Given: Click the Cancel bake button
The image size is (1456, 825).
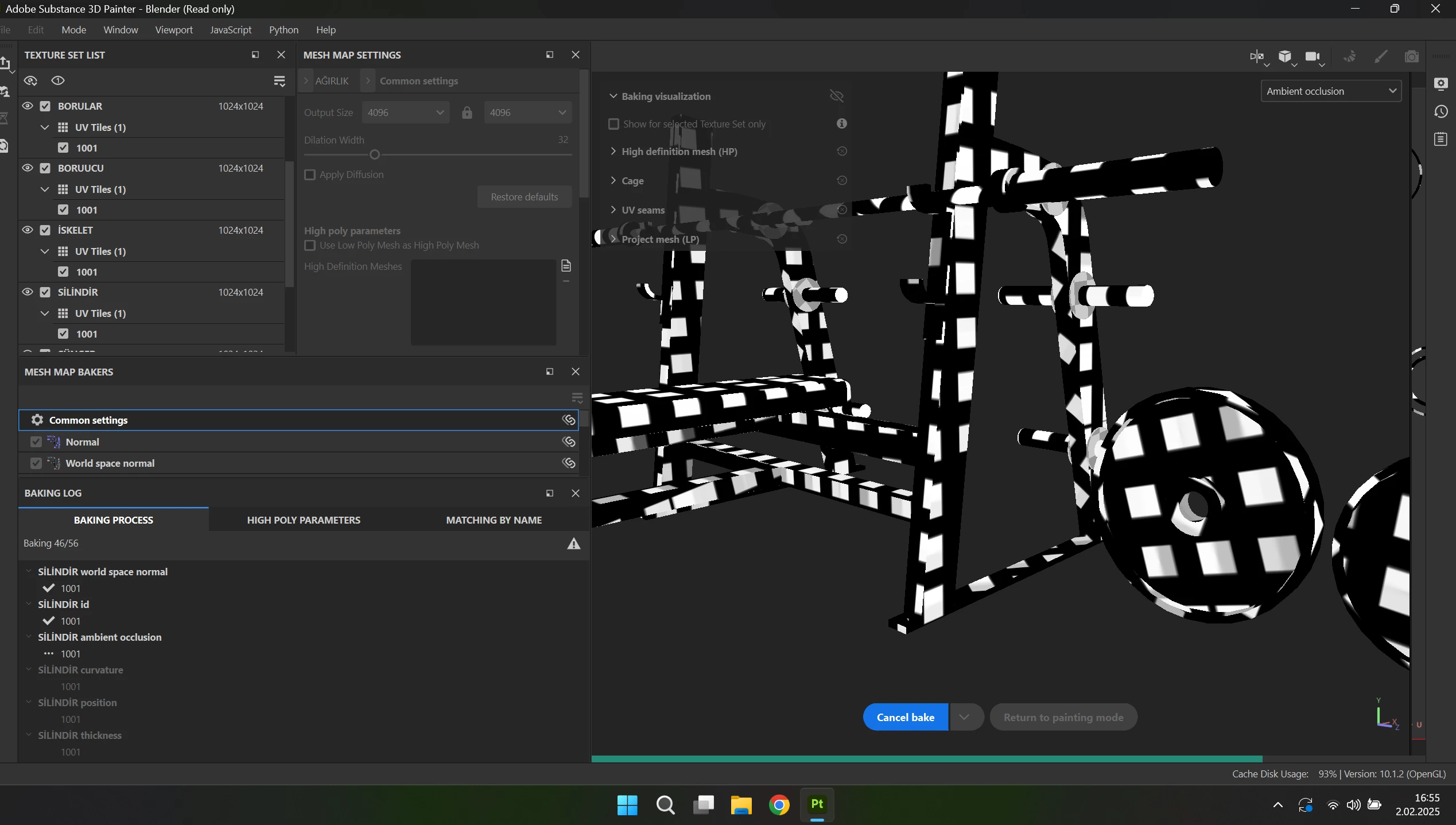Looking at the screenshot, I should 905,717.
